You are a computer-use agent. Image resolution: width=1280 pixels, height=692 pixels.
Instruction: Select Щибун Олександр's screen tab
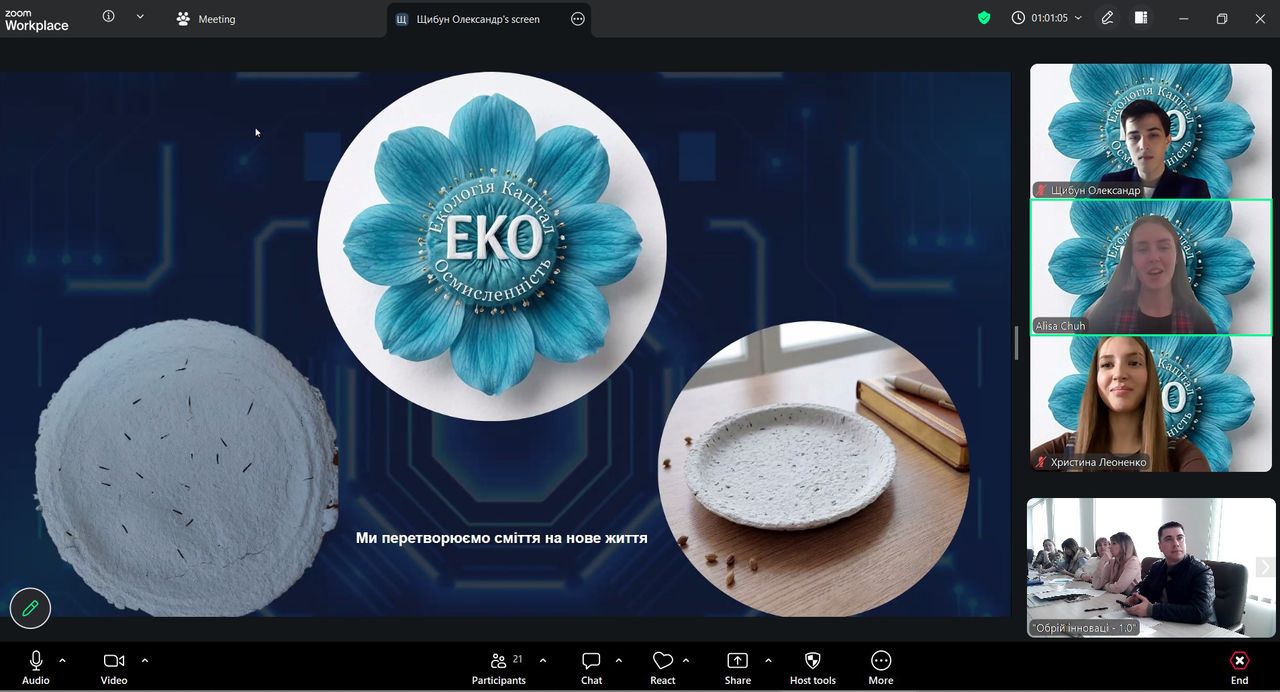[x=489, y=19]
